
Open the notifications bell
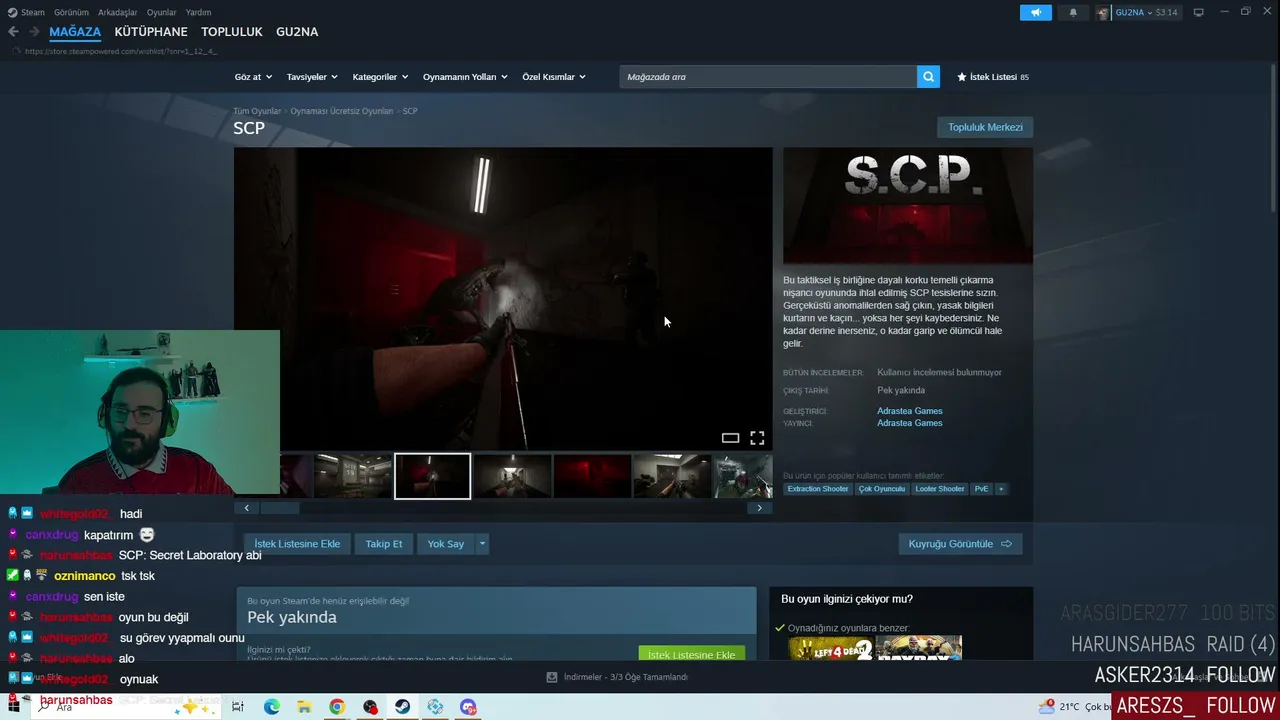1074,12
